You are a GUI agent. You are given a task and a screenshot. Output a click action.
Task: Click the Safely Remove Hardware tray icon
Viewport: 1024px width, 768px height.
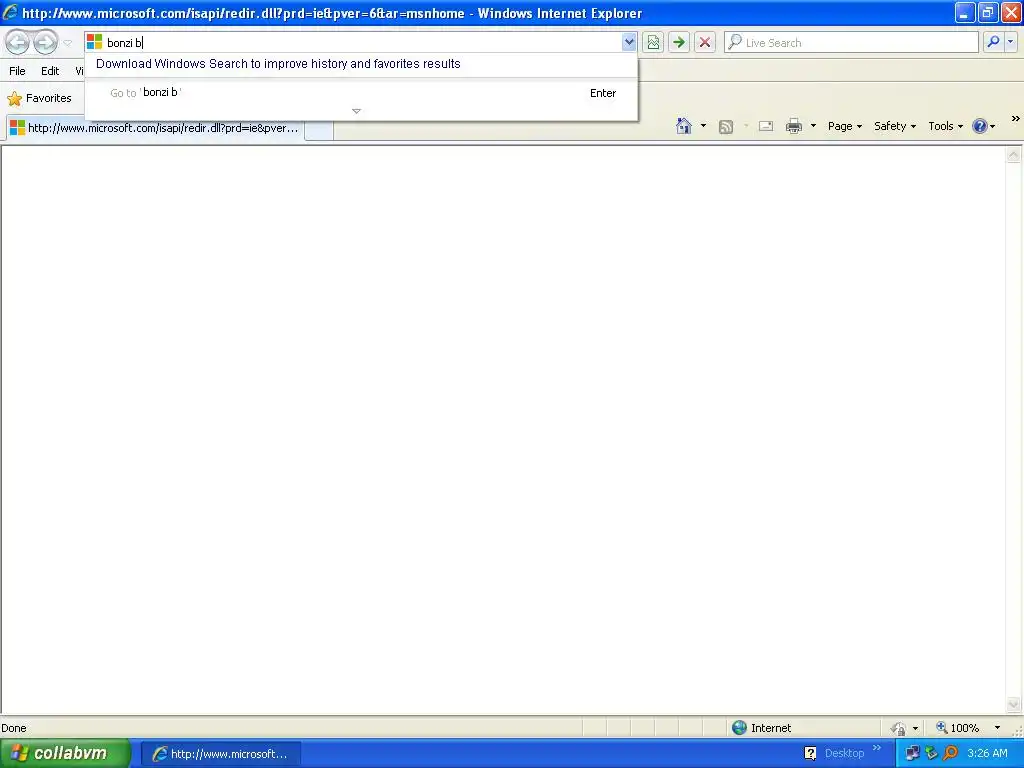click(x=931, y=753)
